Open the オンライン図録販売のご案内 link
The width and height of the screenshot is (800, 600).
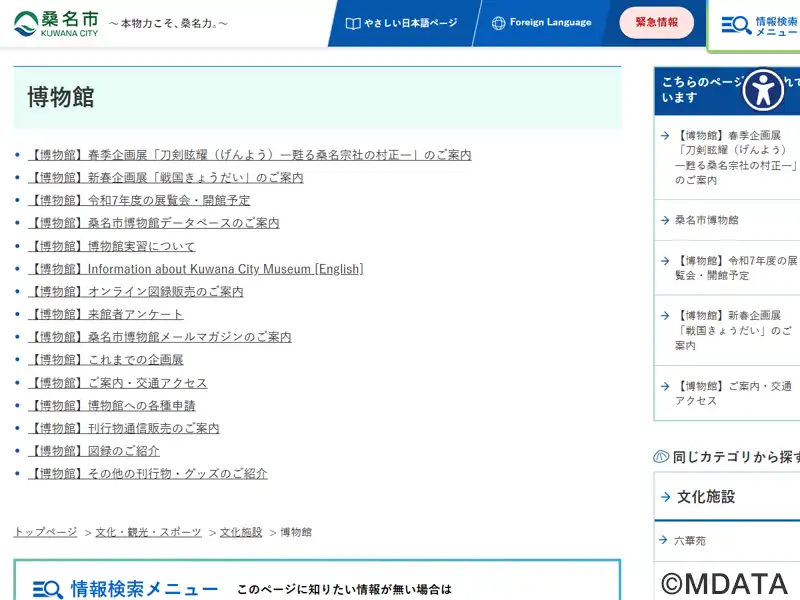tap(136, 292)
